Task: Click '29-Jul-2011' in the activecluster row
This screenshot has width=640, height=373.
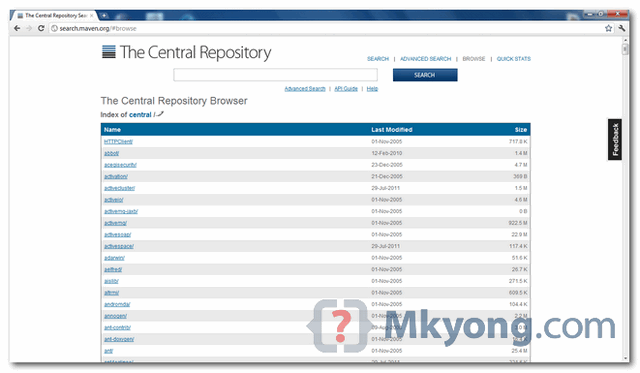Action: click(x=385, y=188)
